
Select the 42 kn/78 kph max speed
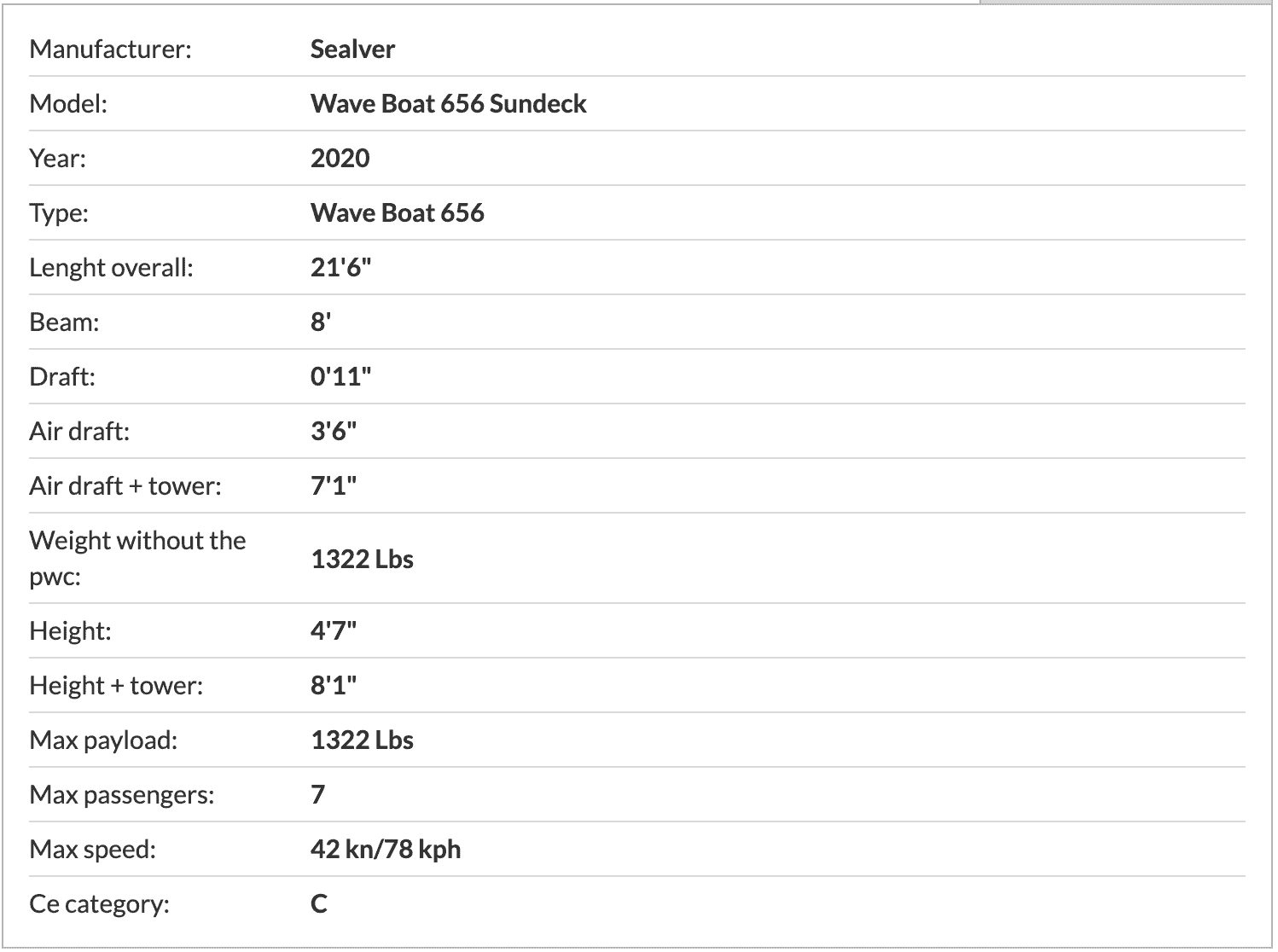pos(386,849)
